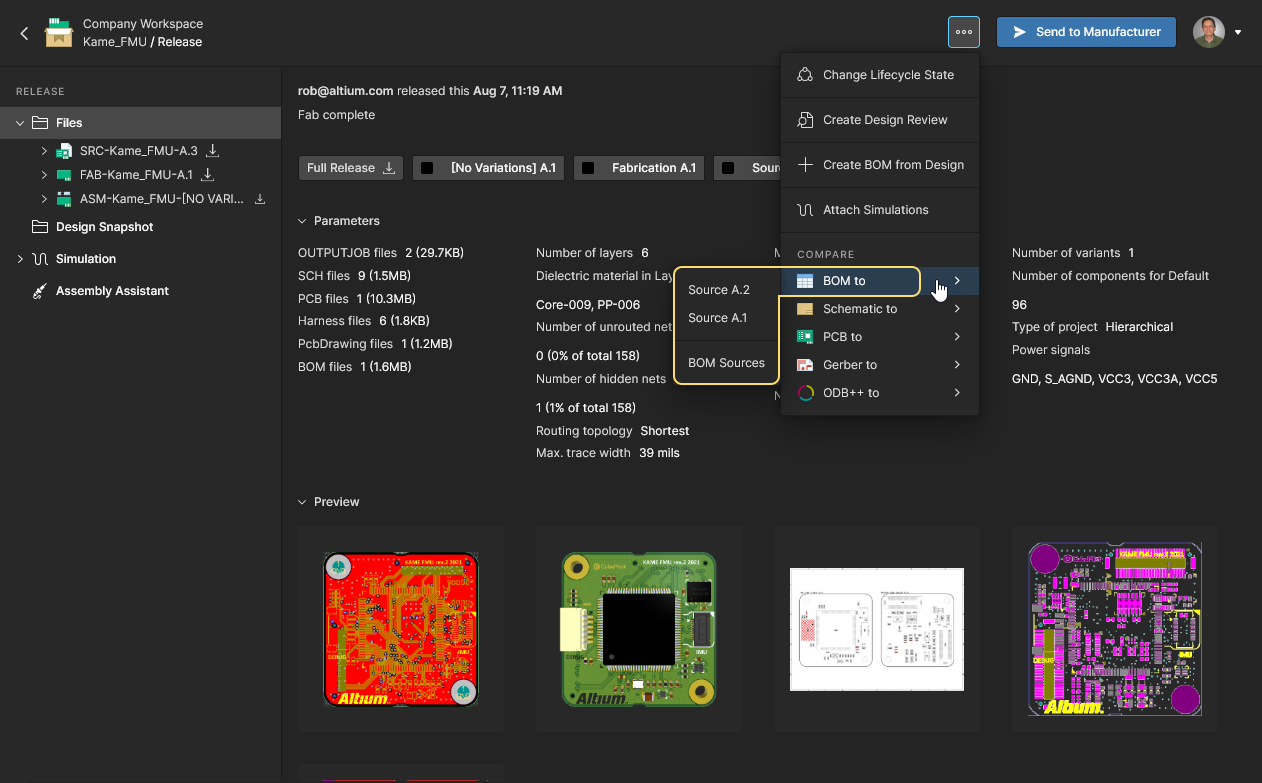Expand the FAB-Kame_FMU-A.1 node

click(44, 175)
